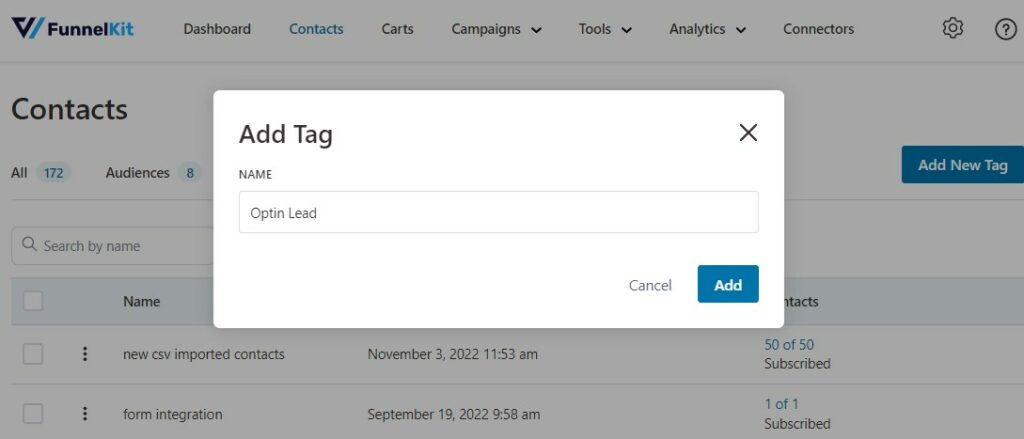This screenshot has width=1024, height=439.
Task: Open the Connectors menu item
Action: (818, 29)
